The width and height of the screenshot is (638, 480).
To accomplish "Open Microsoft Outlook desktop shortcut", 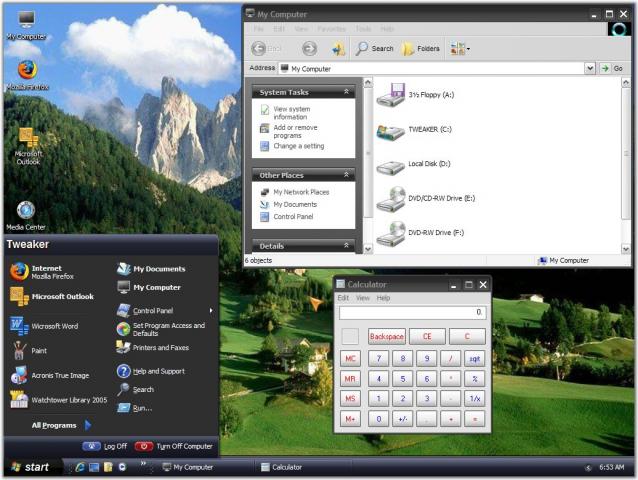I will [x=28, y=146].
